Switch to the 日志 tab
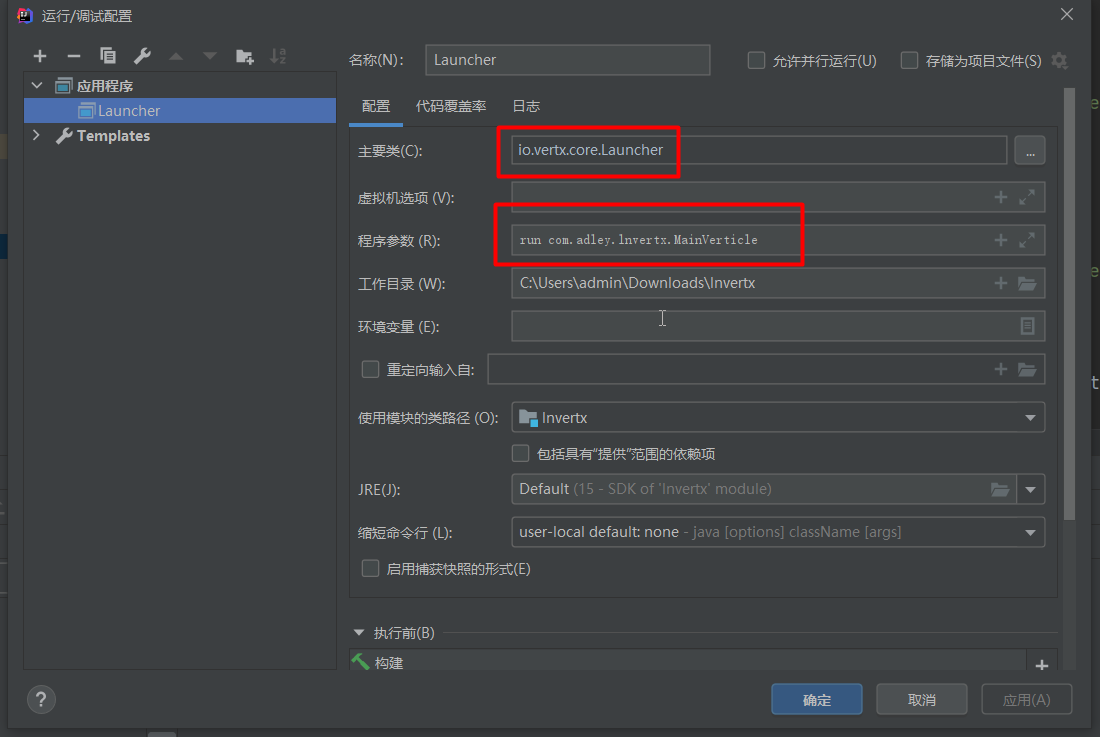 coord(526,106)
